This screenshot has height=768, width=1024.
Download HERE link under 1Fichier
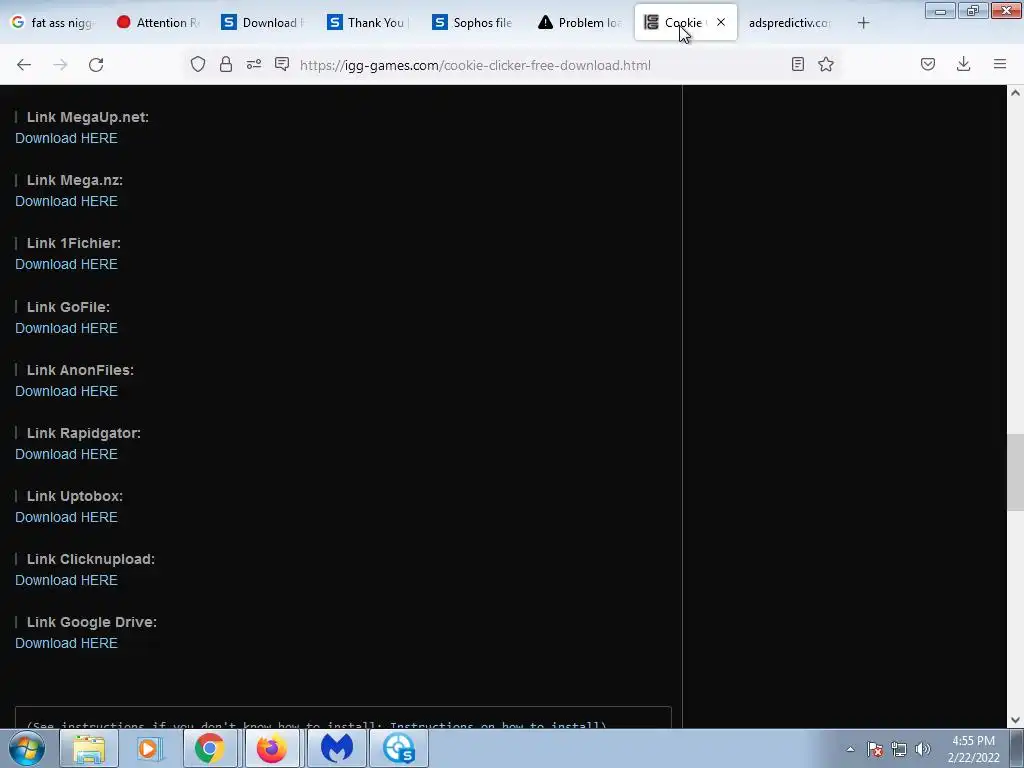[67, 264]
